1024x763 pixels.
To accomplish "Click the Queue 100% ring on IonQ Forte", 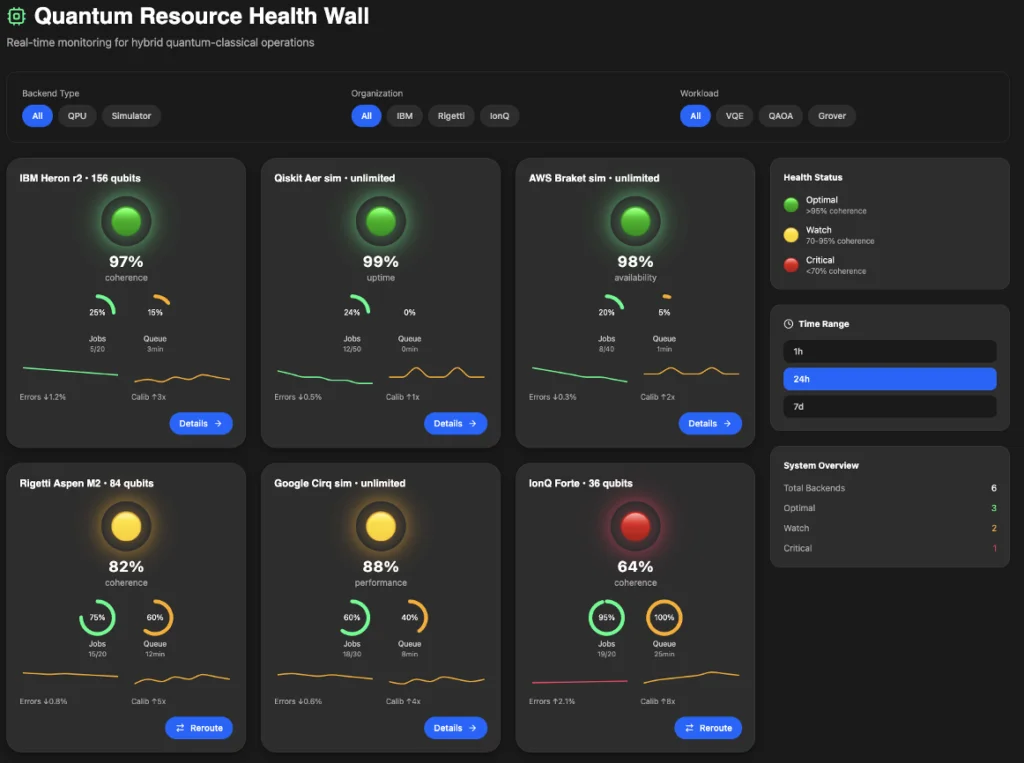I will (664, 618).
